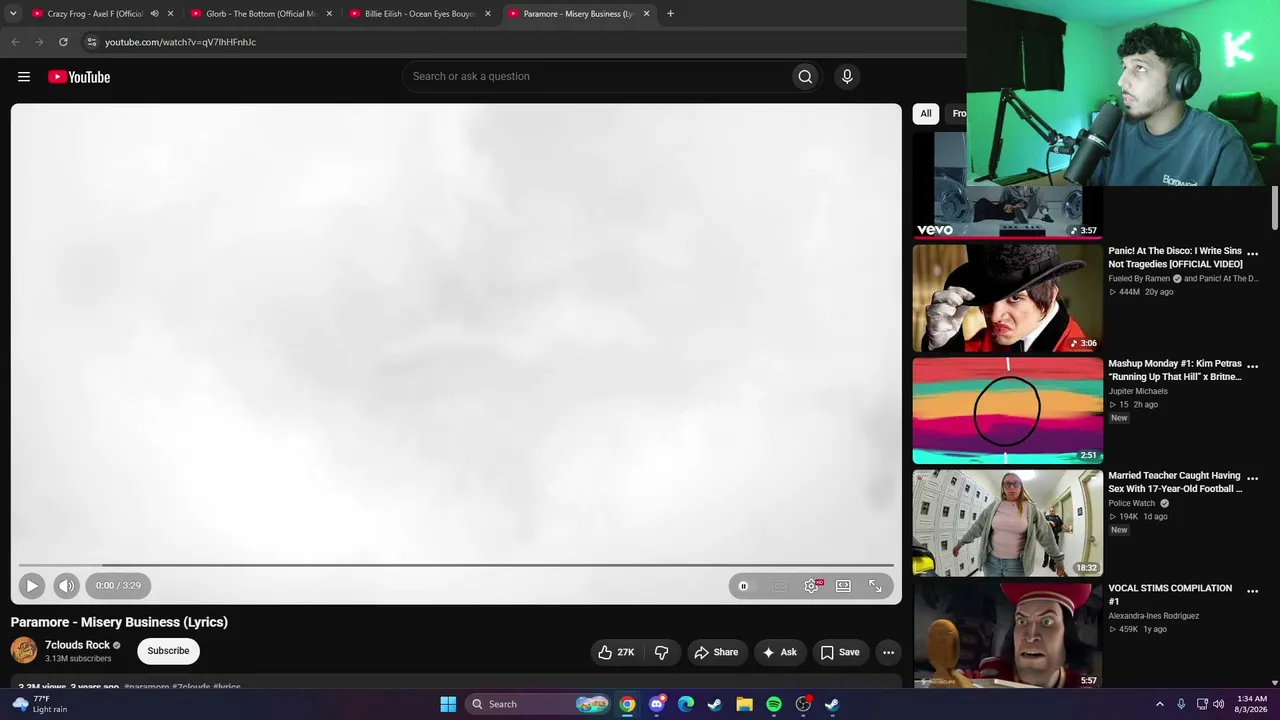Open Google Chrome from the taskbar
This screenshot has height=720, width=1280.
pos(627,704)
